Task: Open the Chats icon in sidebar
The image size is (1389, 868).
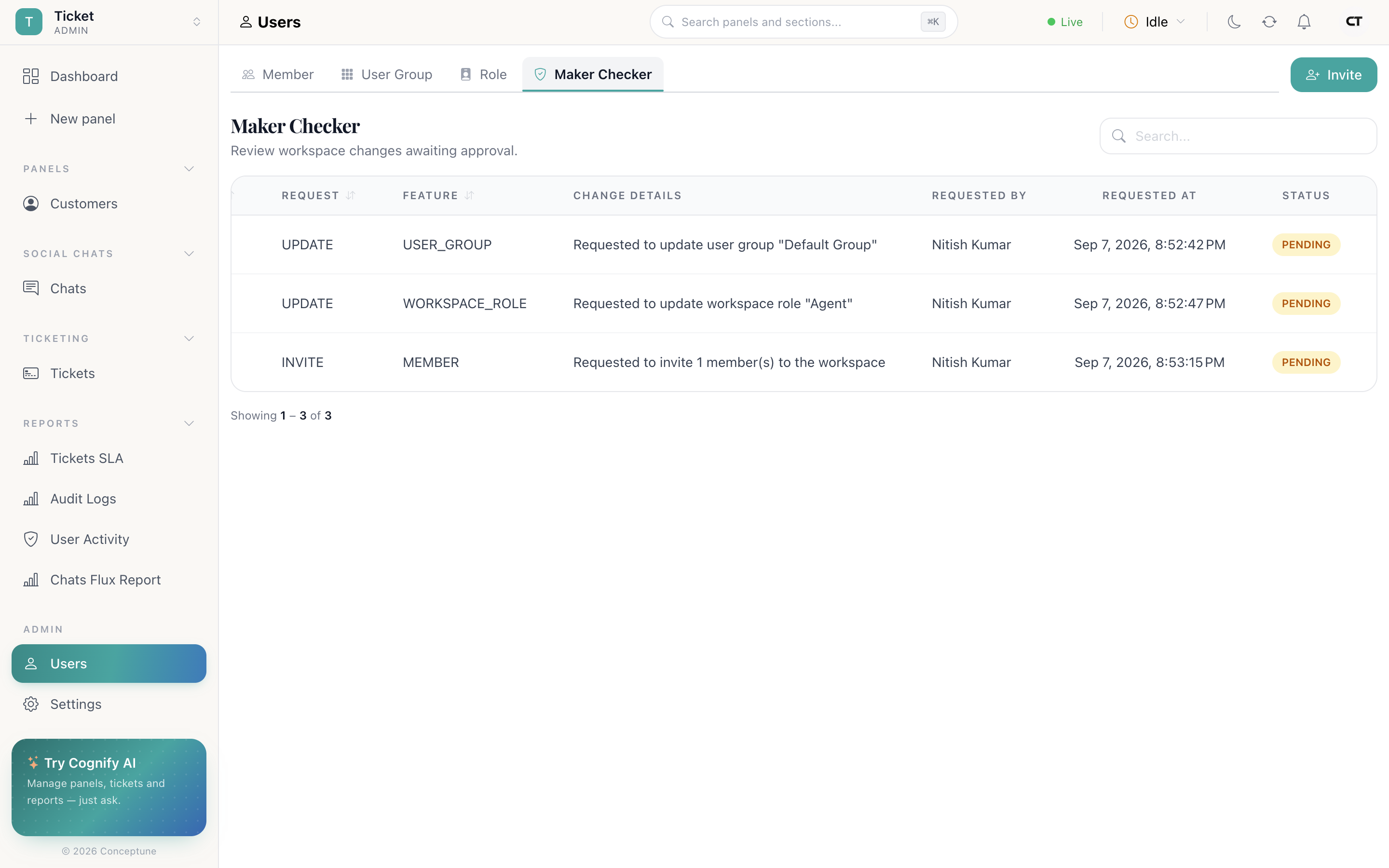Action: [31, 288]
